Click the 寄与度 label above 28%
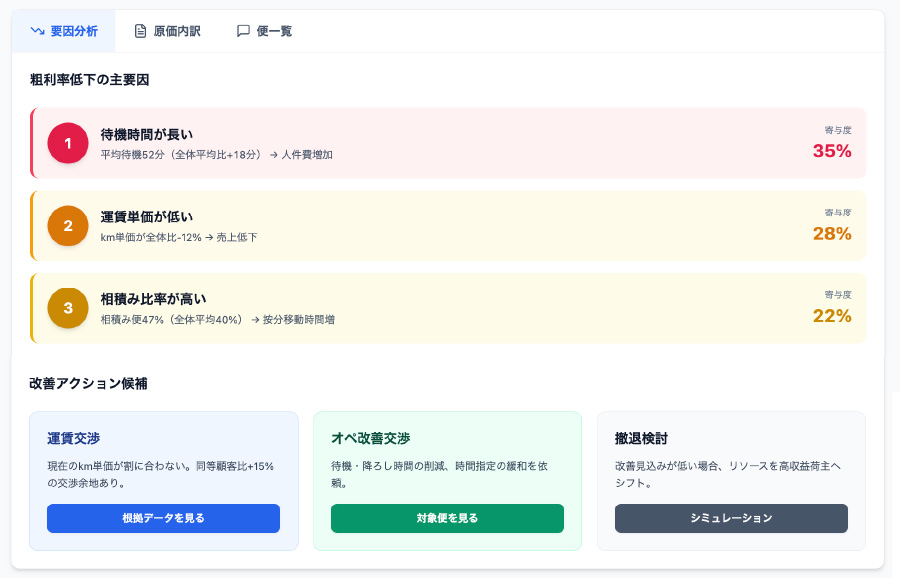The height and width of the screenshot is (578, 900). (x=838, y=212)
